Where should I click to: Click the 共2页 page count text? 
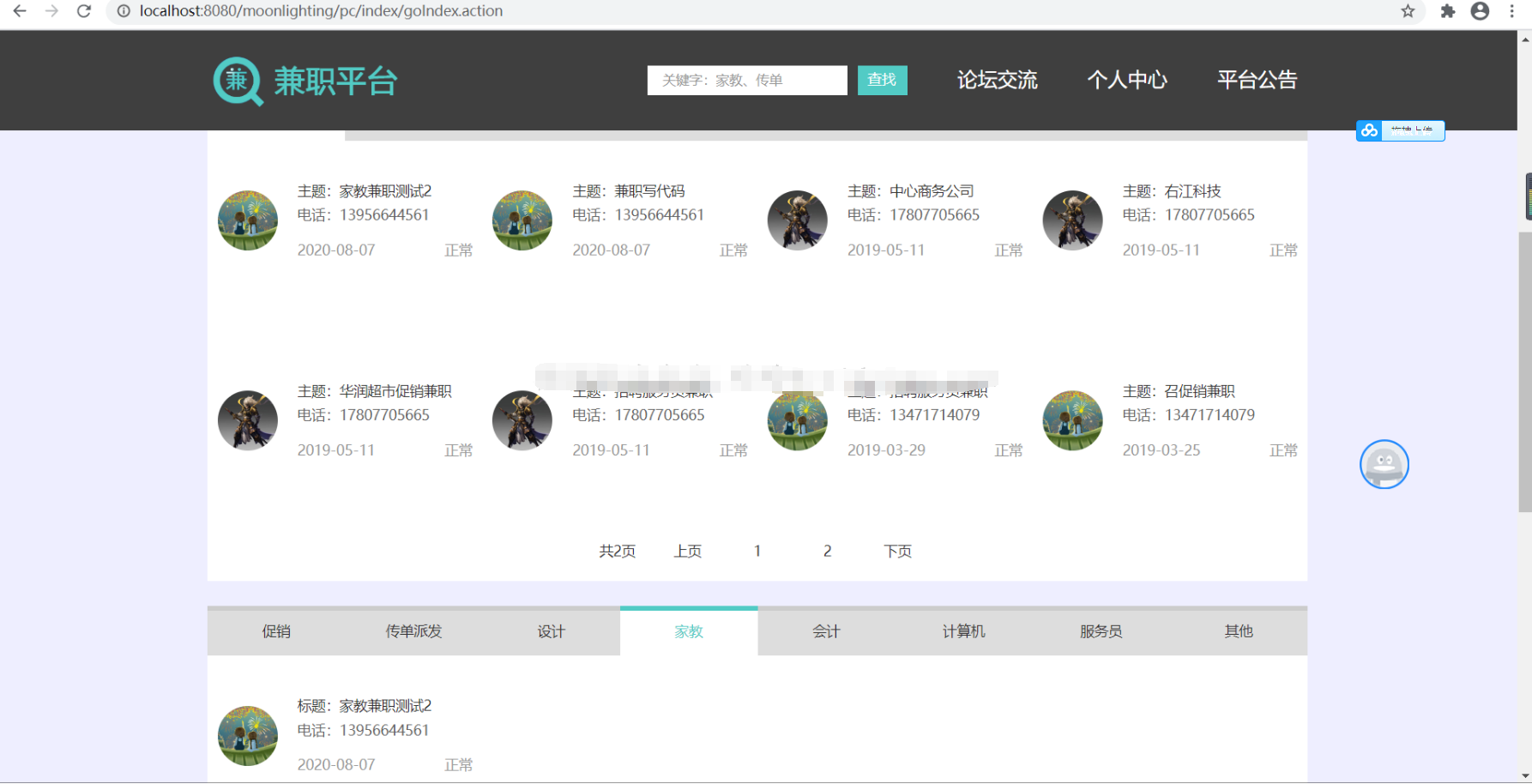[x=618, y=551]
